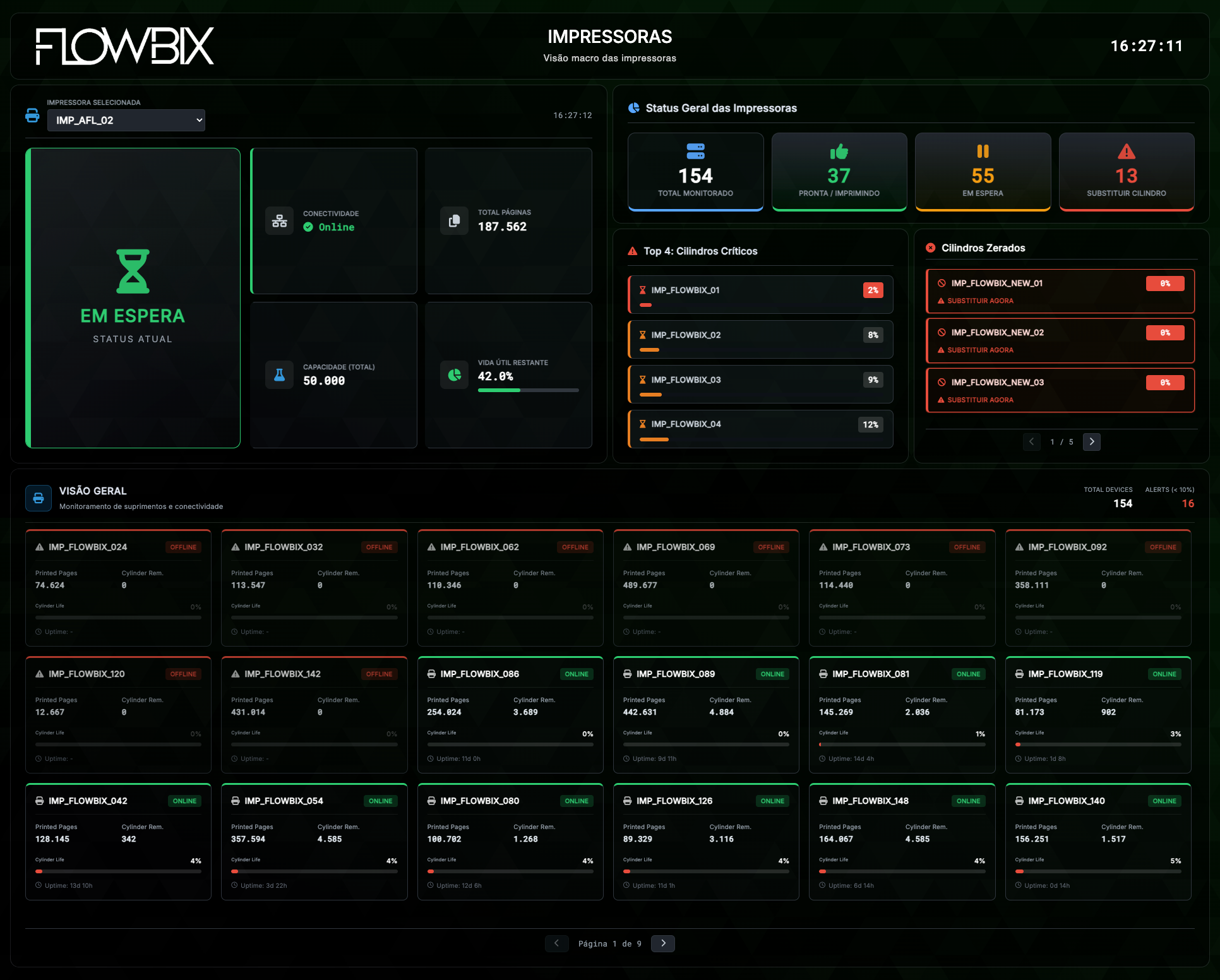Click the OFFLINE badge on IMP_FLOWBIX_073
The height and width of the screenshot is (980, 1220).
[x=967, y=547]
